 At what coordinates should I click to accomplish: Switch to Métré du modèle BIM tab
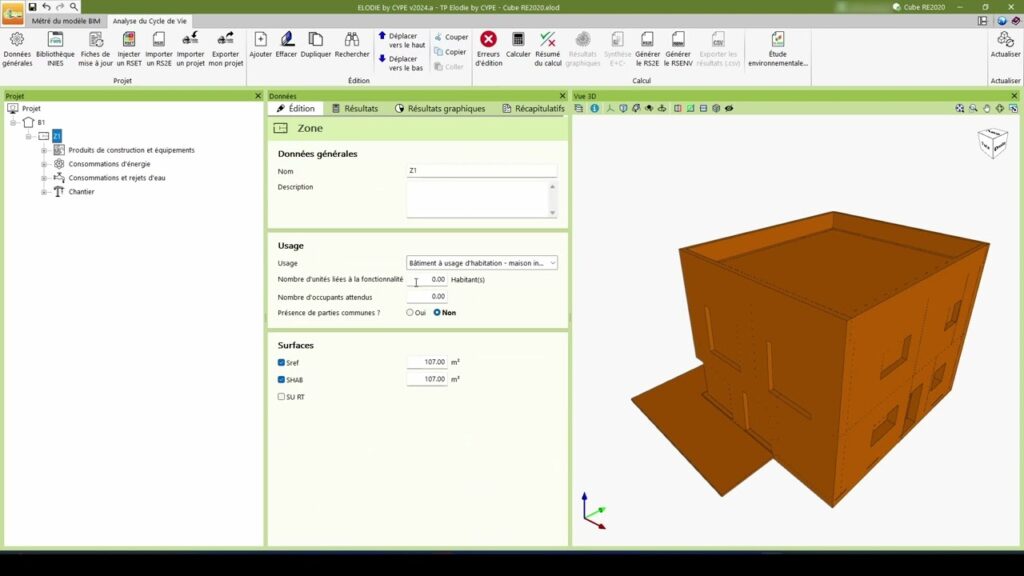66,21
